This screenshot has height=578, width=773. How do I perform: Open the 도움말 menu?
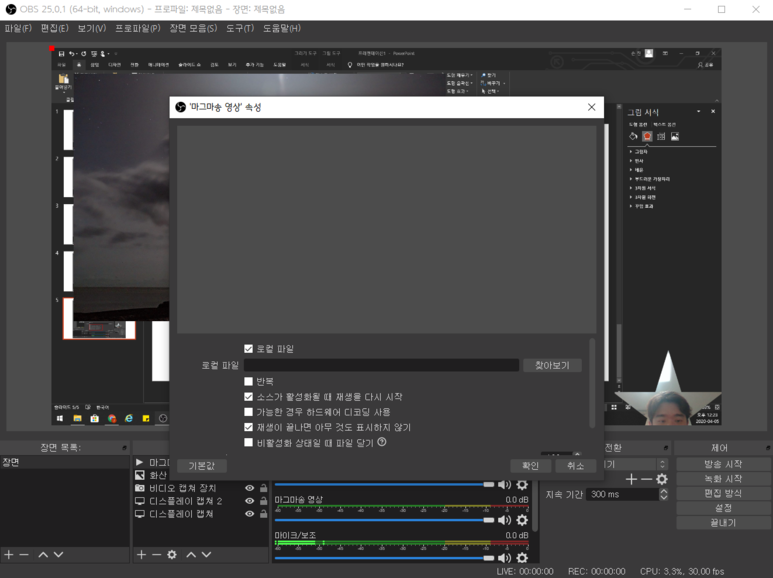point(281,28)
